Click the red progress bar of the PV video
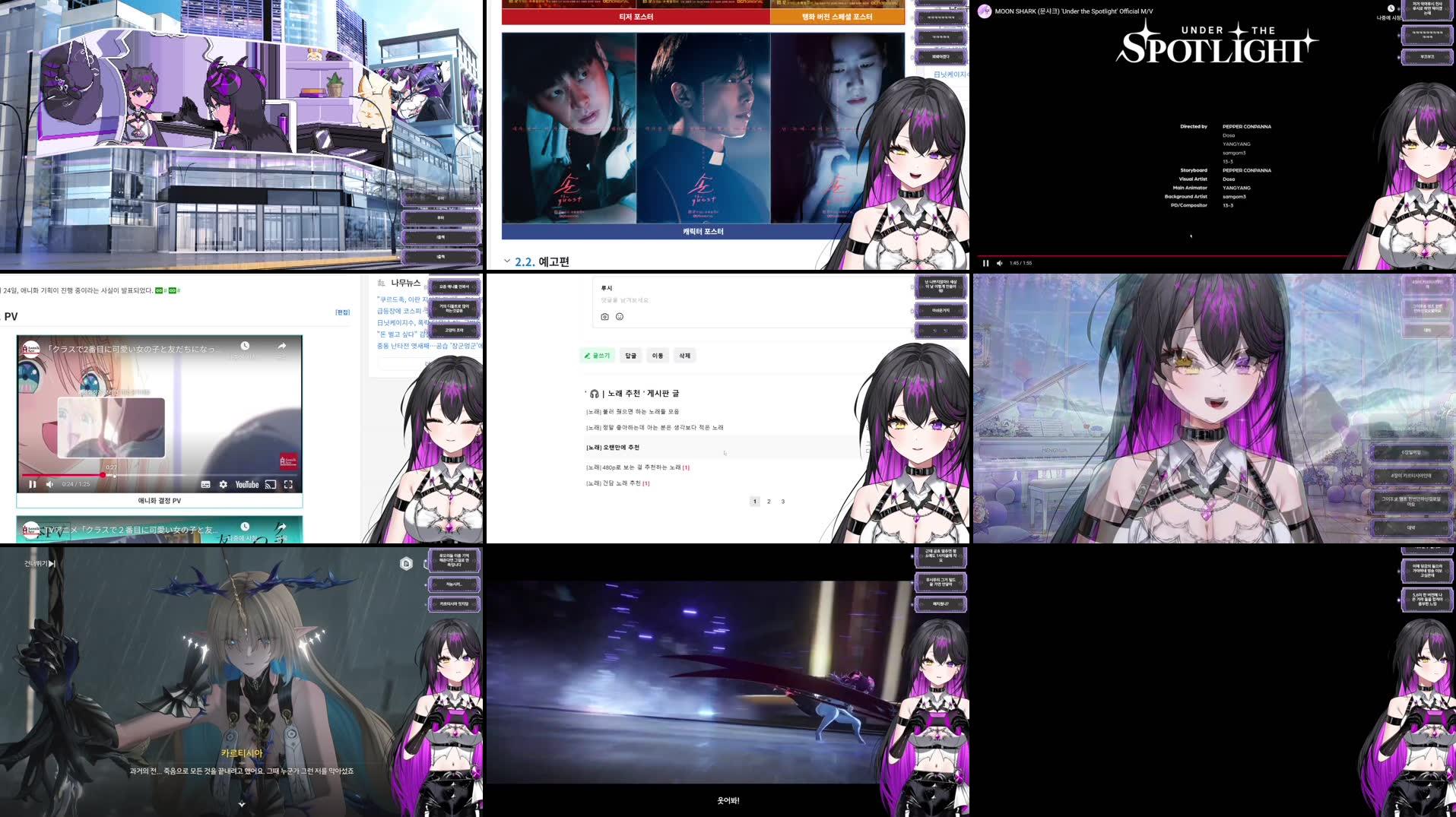 click(x=61, y=474)
